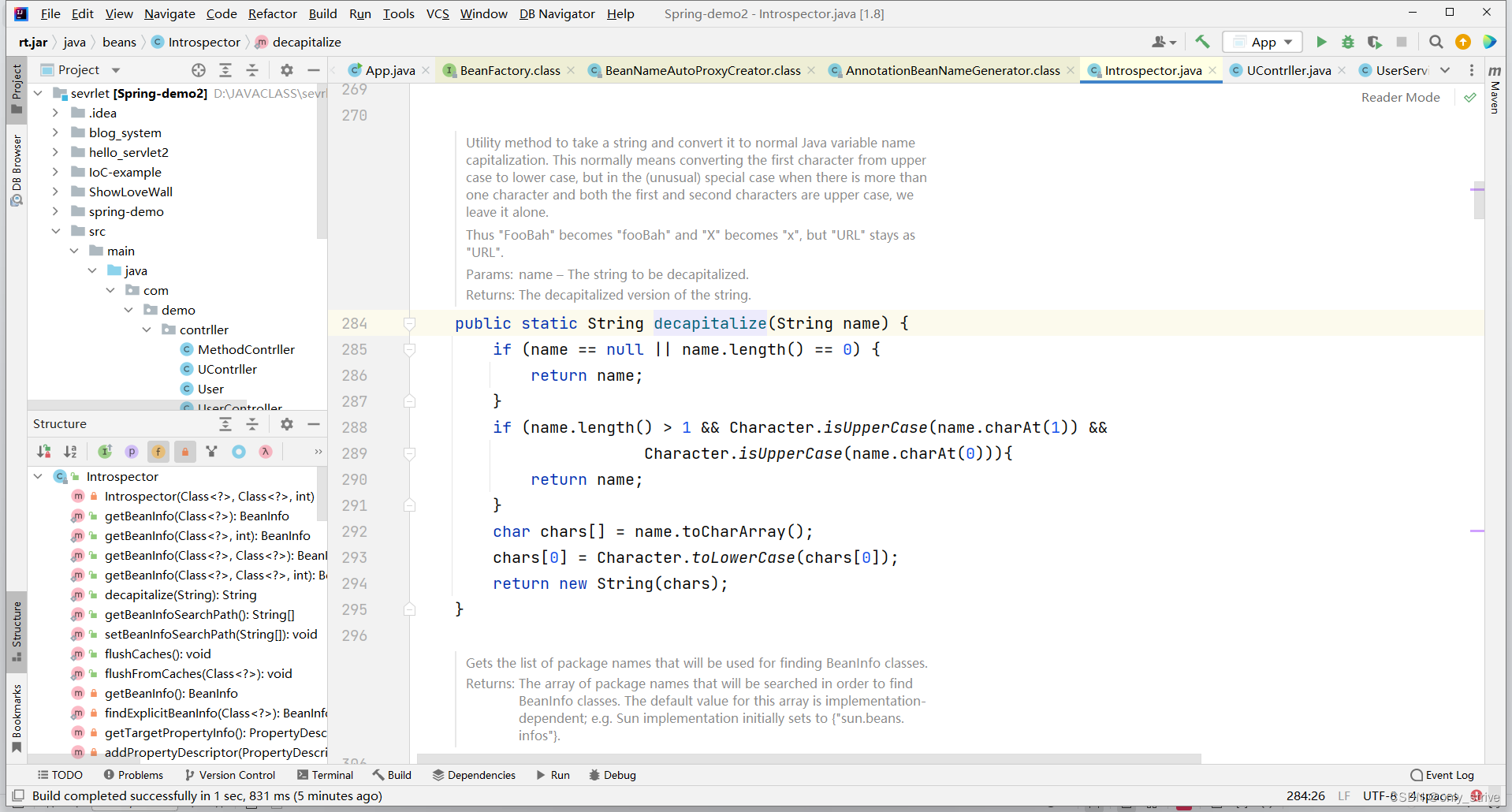The height and width of the screenshot is (812, 1512).
Task: Open the Event Log
Action: coord(1442,775)
